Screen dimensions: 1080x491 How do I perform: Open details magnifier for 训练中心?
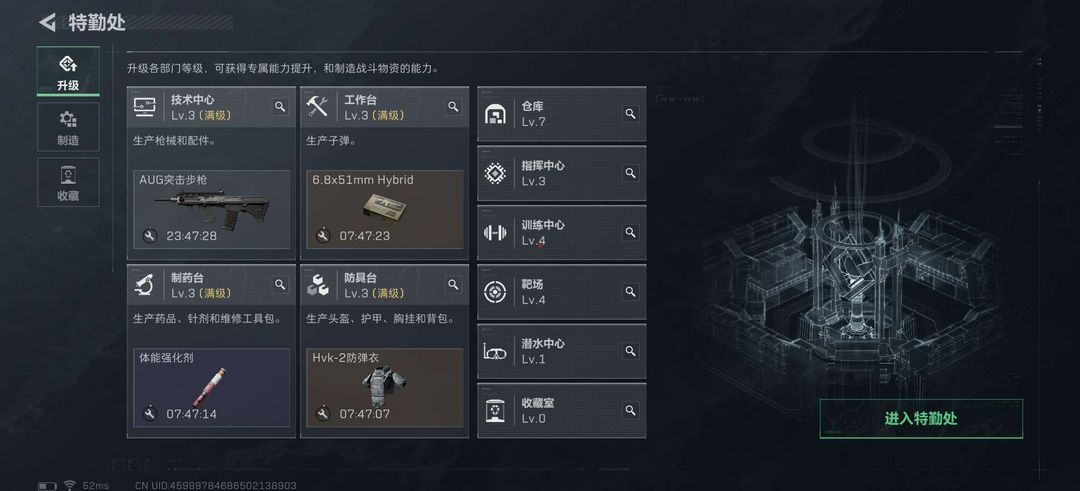(630, 232)
